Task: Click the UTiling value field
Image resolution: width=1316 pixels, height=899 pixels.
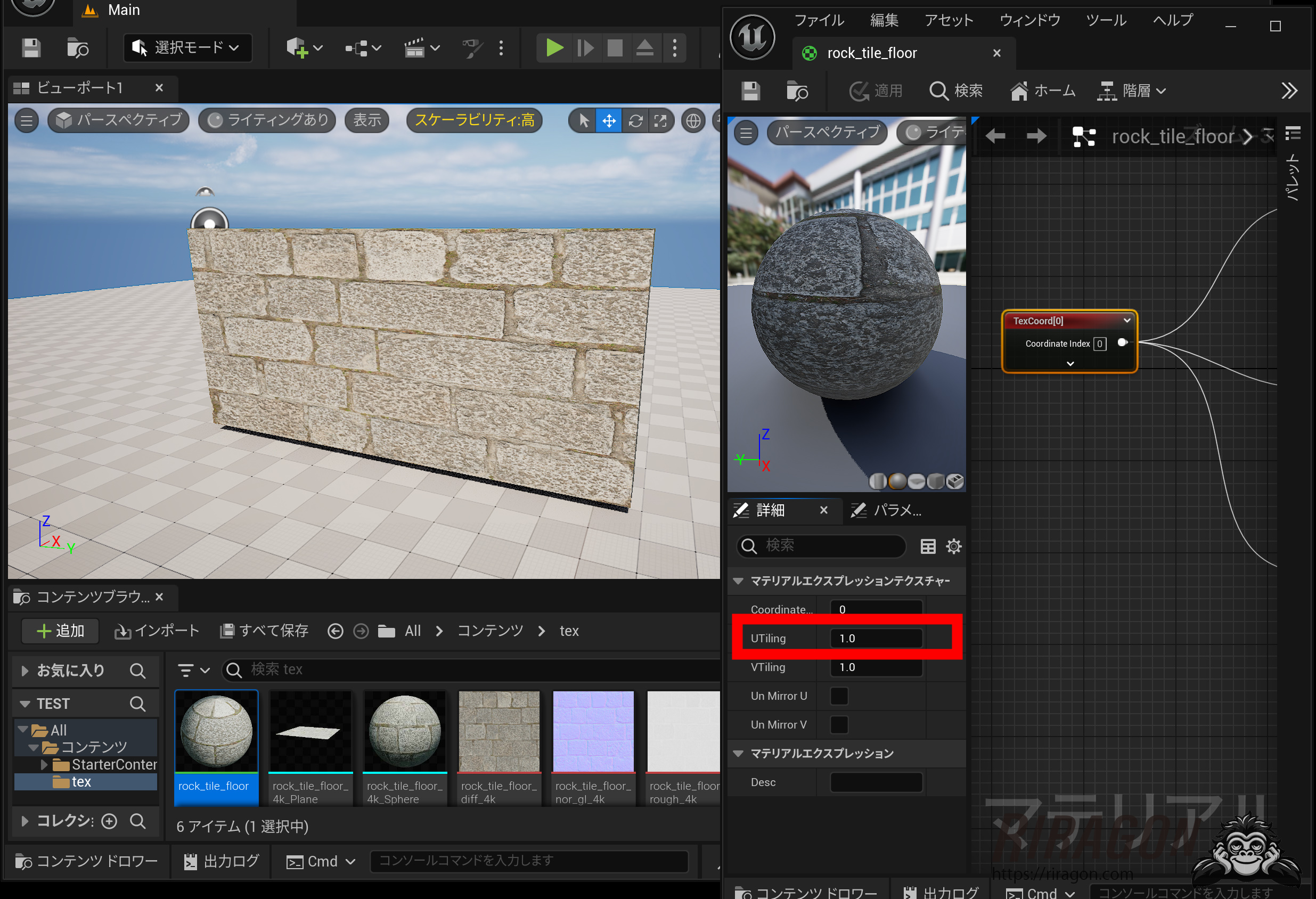Action: click(876, 639)
